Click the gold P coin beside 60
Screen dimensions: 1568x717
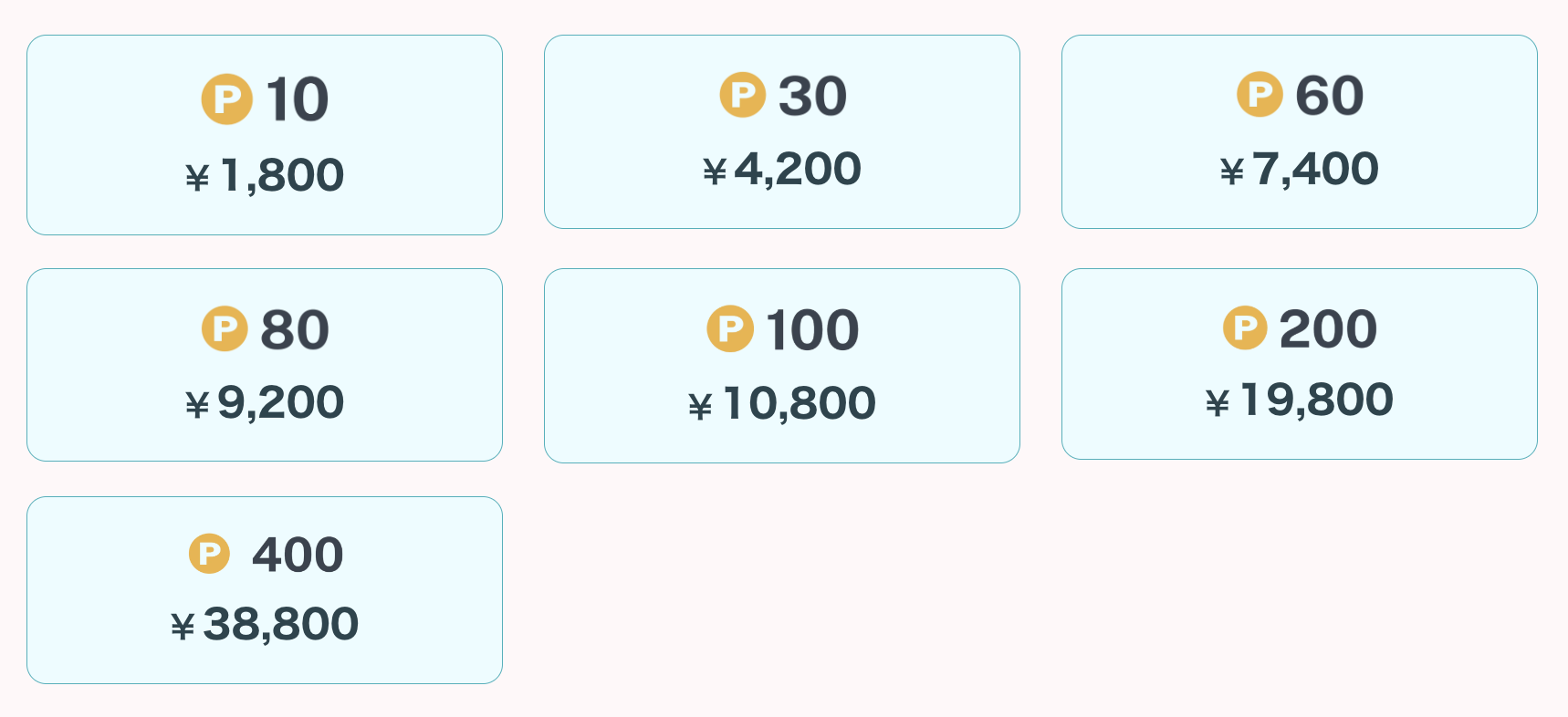tap(1260, 95)
